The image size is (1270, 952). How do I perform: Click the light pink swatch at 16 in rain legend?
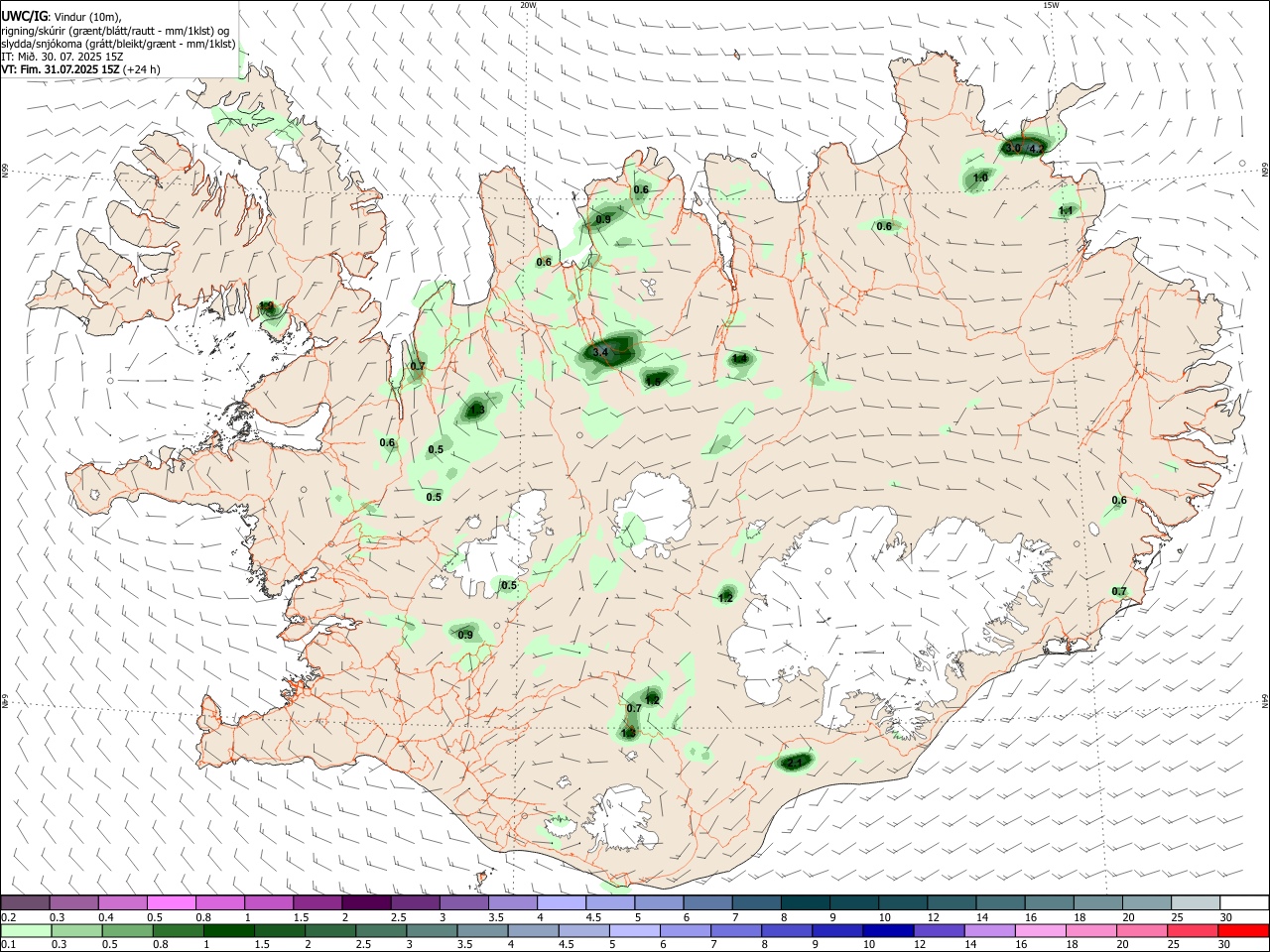[1040, 930]
